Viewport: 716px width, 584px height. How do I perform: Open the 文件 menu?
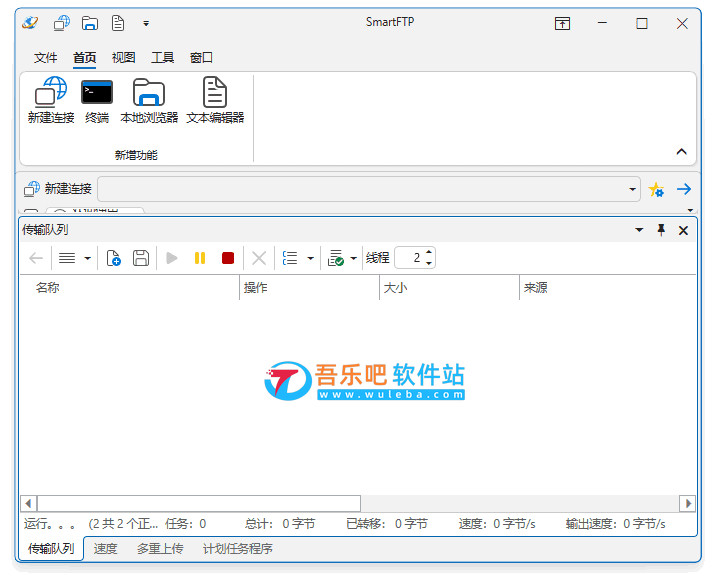[45, 58]
